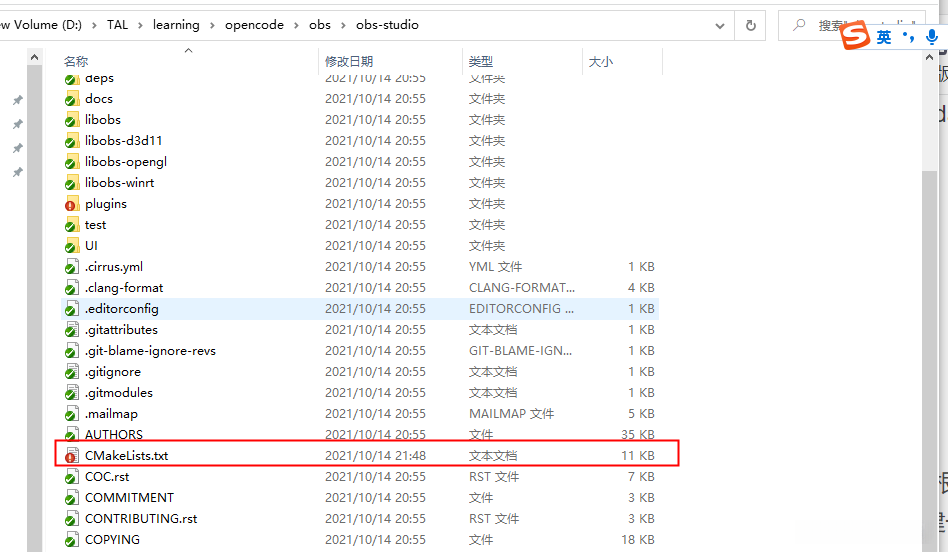Screen dimensions: 948x552
Task: Expand the chevron after TAL in path
Action: point(140,25)
